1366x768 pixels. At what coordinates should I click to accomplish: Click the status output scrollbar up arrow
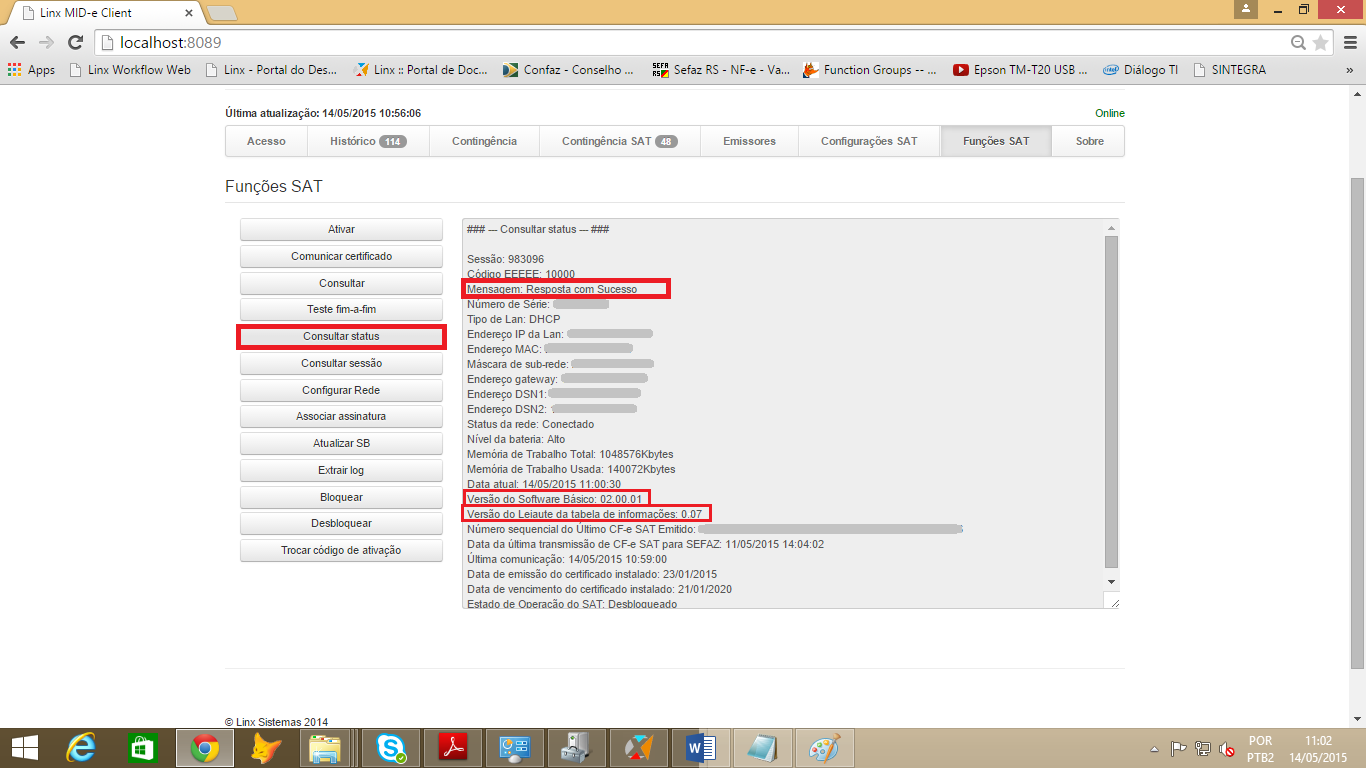click(1110, 229)
